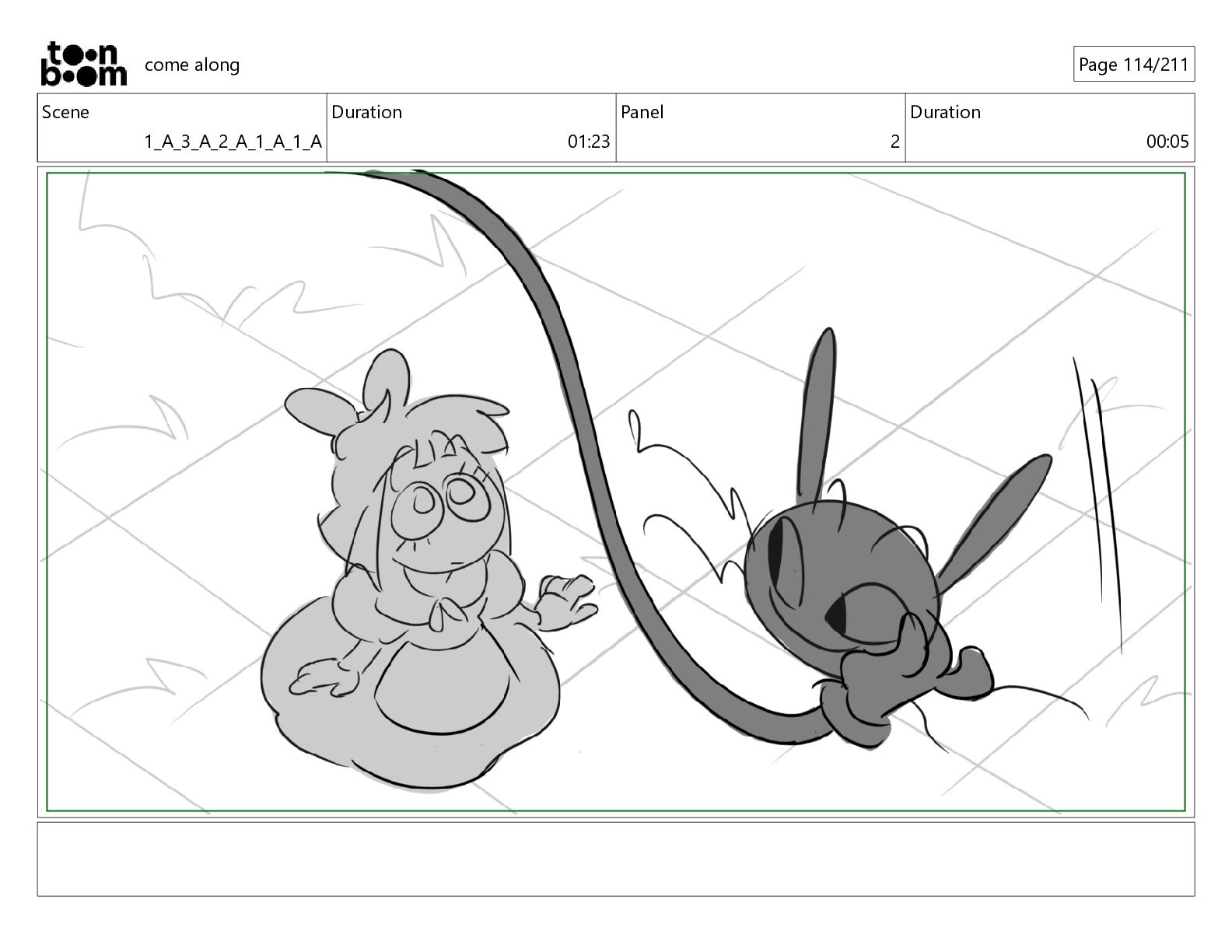Click the storyboard panel drawing
Image resolution: width=1232 pixels, height=952 pixels.
[x=616, y=492]
